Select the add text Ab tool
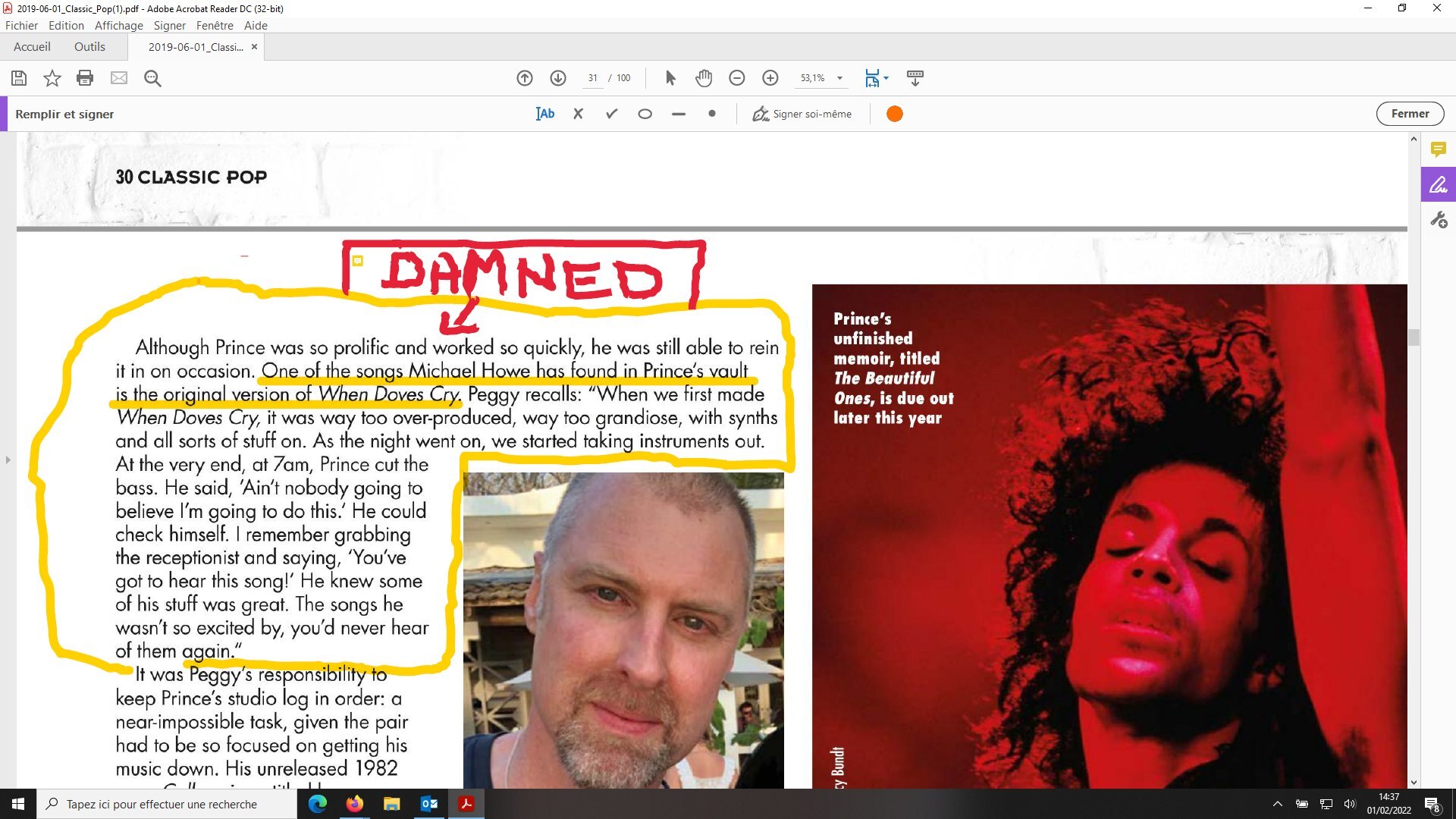Image resolution: width=1456 pixels, height=819 pixels. point(545,114)
